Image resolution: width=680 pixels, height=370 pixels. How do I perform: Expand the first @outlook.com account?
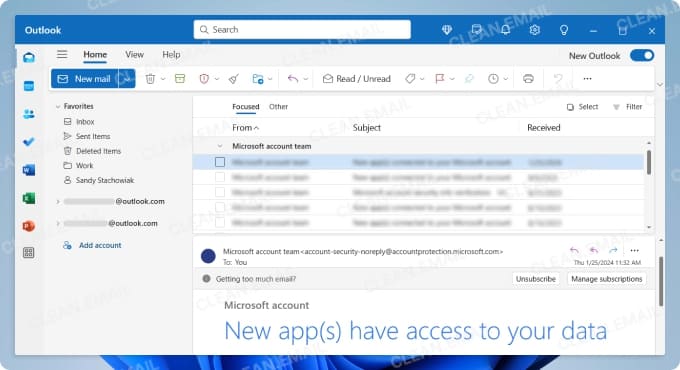(x=58, y=201)
